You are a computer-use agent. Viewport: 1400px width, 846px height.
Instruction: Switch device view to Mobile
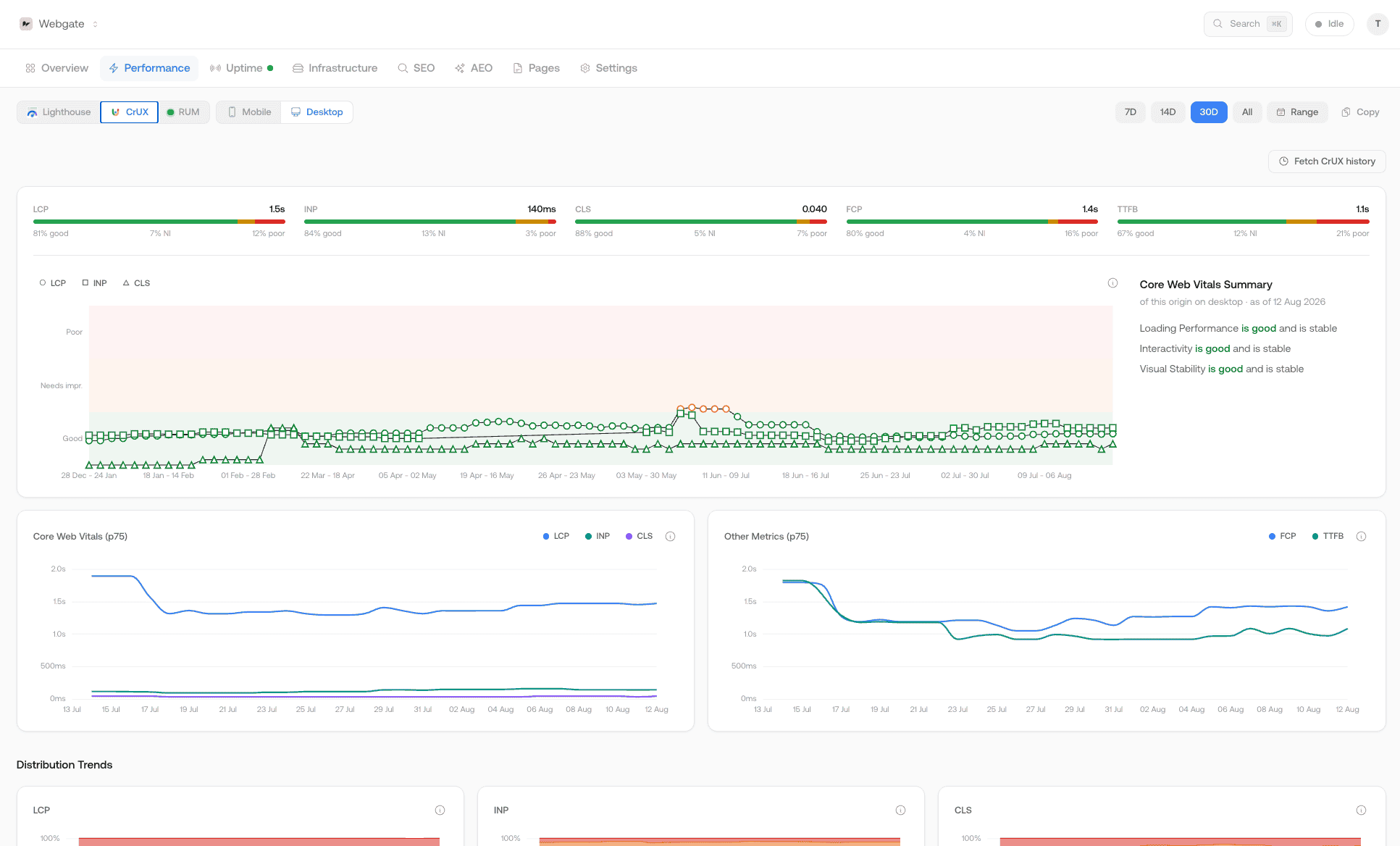tap(249, 112)
